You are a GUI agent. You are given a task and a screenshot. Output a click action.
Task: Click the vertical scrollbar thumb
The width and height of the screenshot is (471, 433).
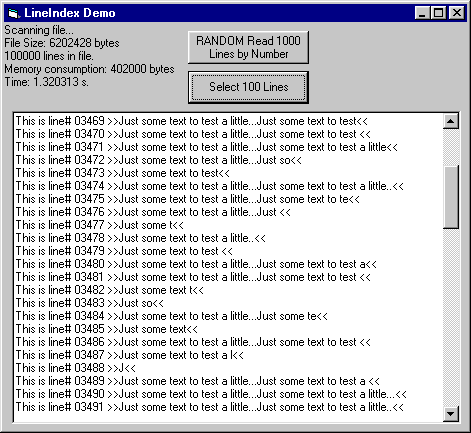(x=451, y=197)
